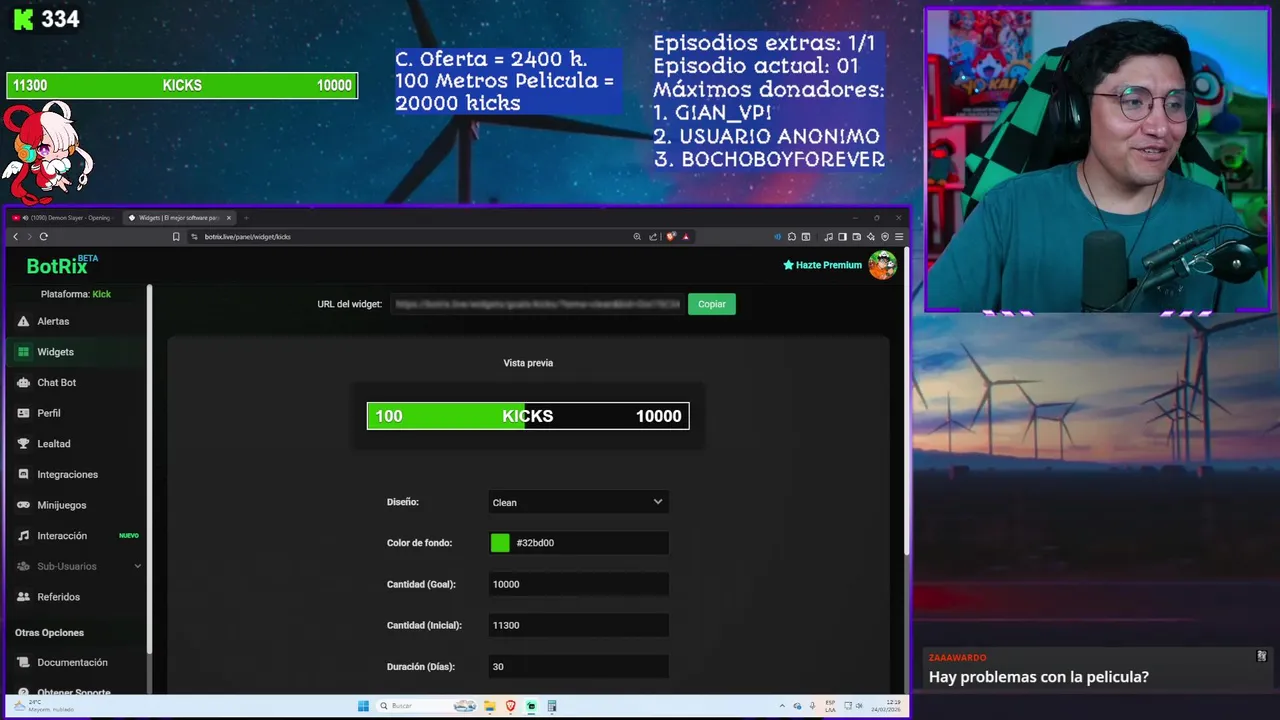Screen dimensions: 1280x720
Task: Open Referidos people icon
Action: pos(24,597)
